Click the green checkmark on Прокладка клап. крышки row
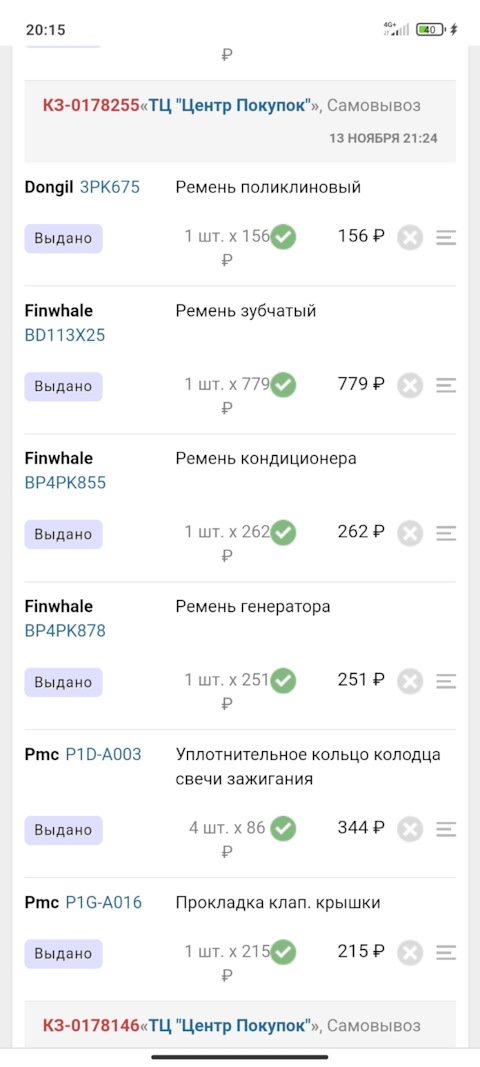Viewport: 480px width, 1067px height. click(x=283, y=952)
